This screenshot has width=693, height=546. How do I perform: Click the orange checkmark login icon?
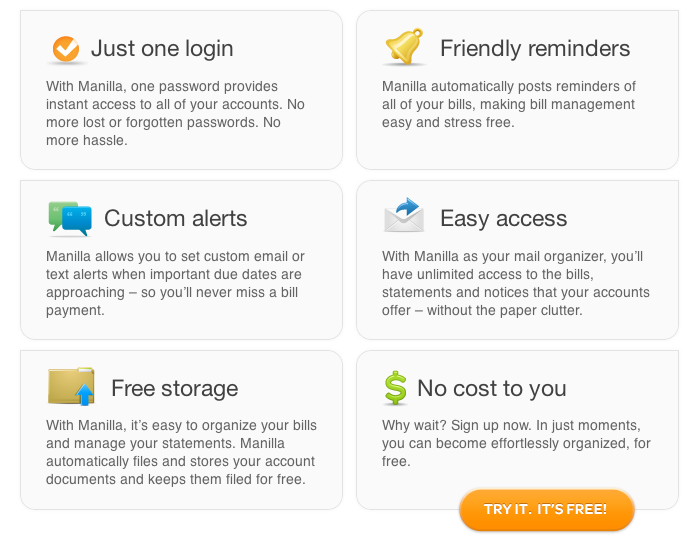(66, 49)
